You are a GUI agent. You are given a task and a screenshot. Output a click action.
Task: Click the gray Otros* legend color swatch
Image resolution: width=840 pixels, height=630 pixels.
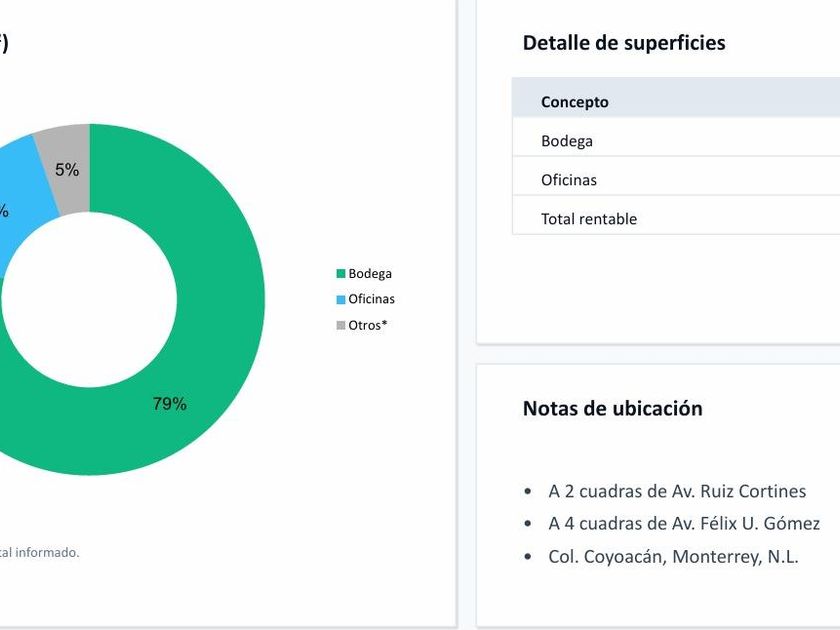pyautogui.click(x=341, y=326)
